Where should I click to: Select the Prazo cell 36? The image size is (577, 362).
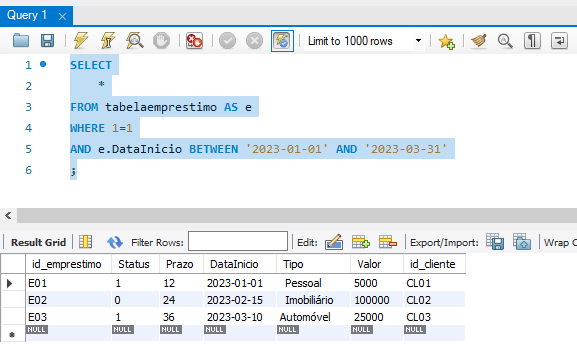point(181,317)
